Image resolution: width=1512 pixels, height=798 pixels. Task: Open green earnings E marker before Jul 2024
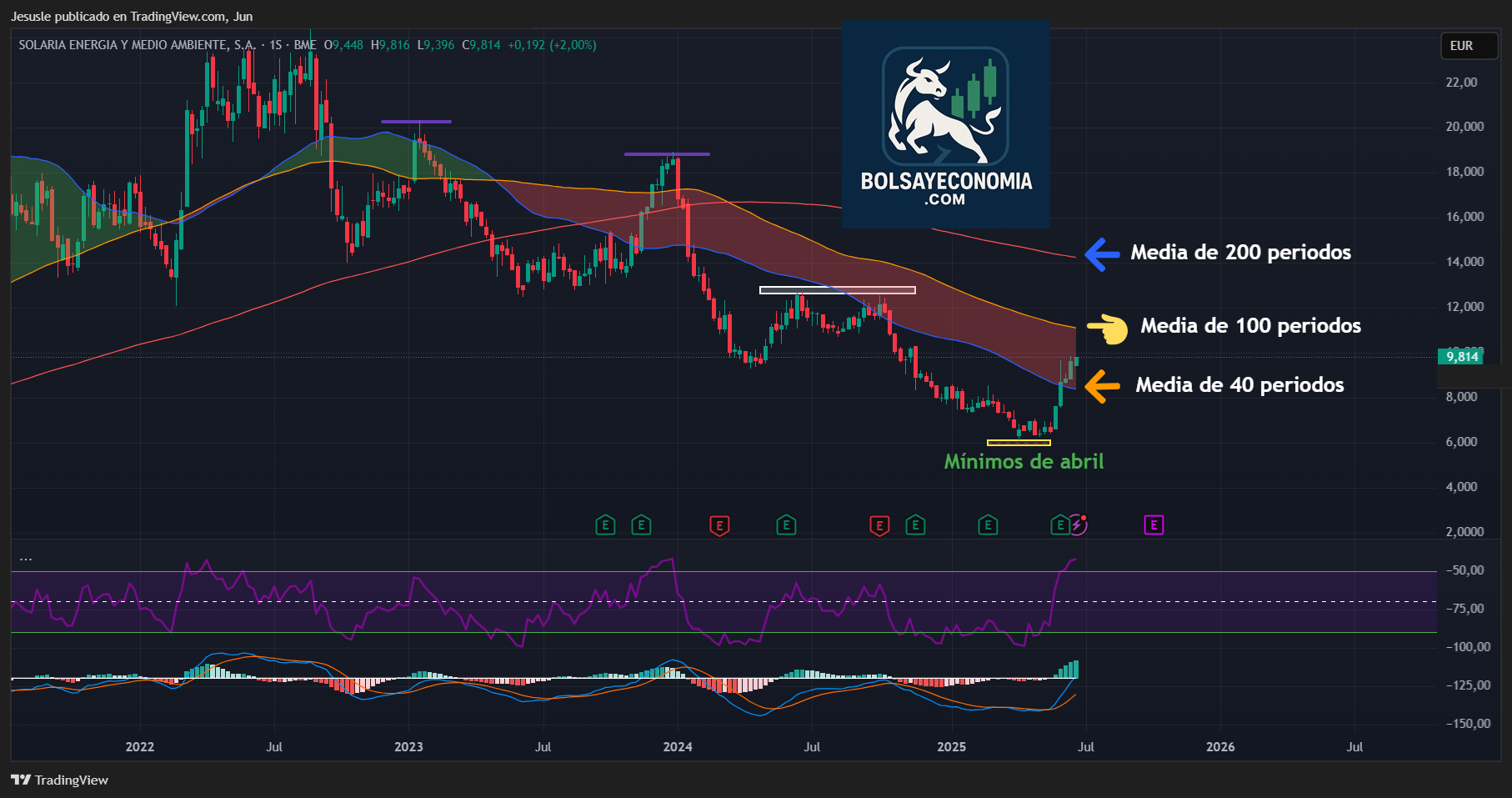786,525
